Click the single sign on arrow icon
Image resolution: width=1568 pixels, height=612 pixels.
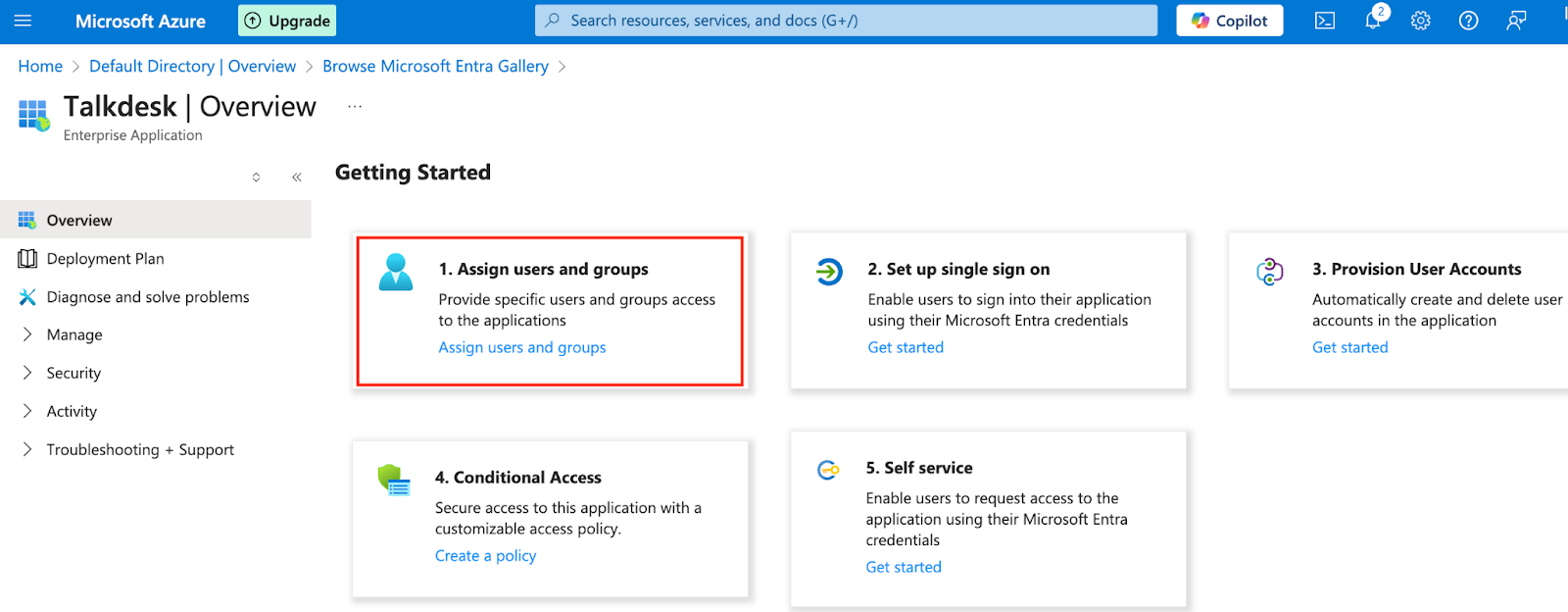[829, 271]
